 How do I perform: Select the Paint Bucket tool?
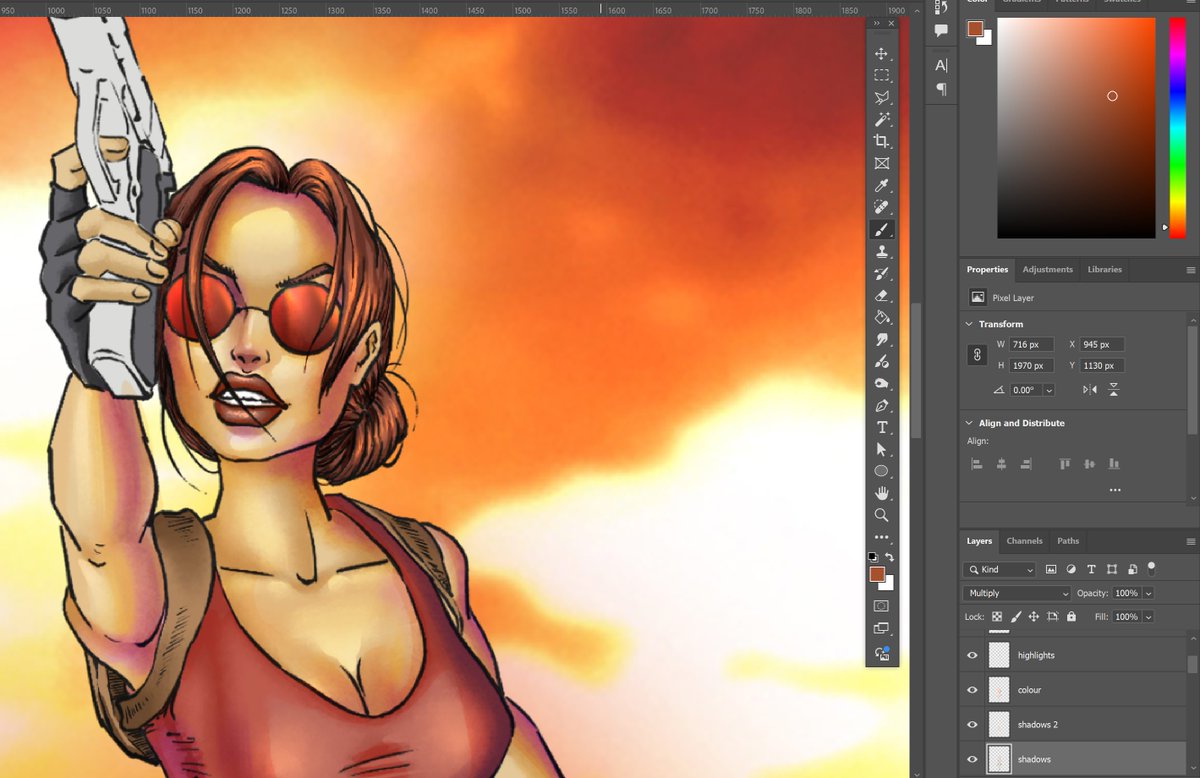[x=881, y=318]
